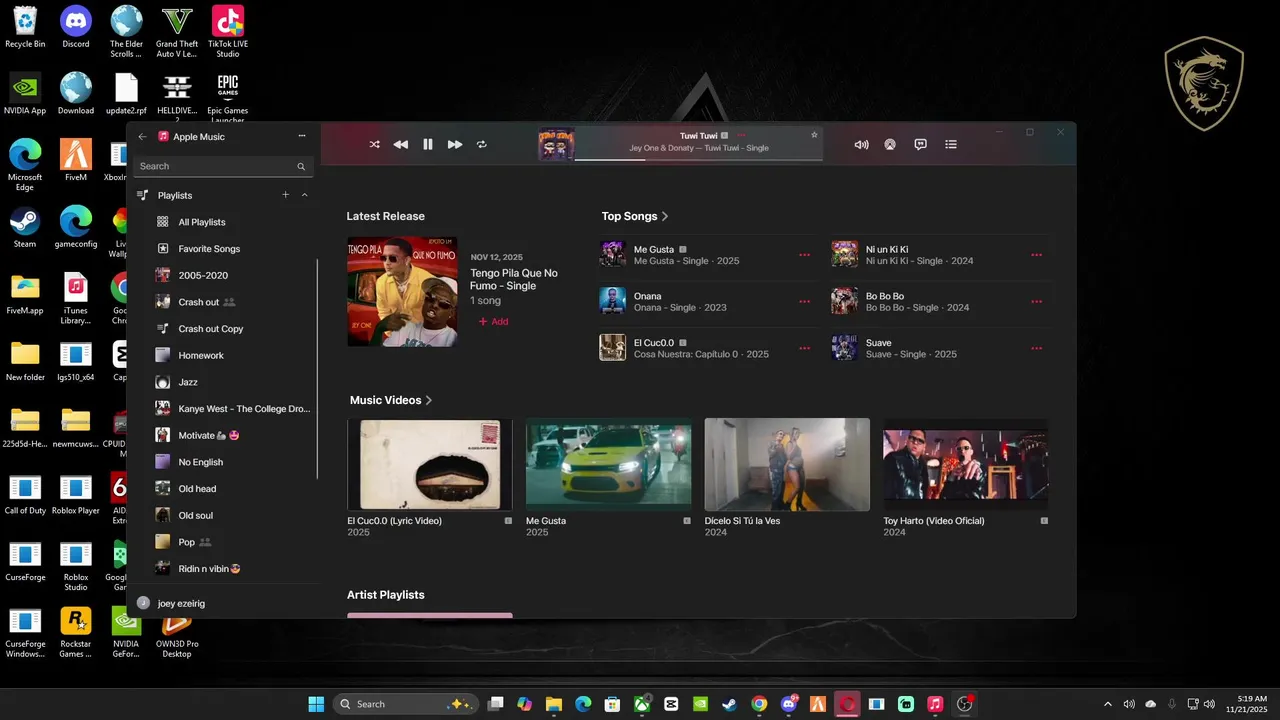Skip back to the previous track
This screenshot has height=720, width=1280.
coord(400,144)
